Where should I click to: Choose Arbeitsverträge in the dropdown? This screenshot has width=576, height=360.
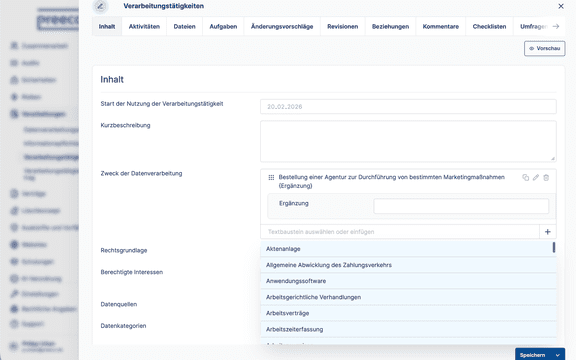408,313
